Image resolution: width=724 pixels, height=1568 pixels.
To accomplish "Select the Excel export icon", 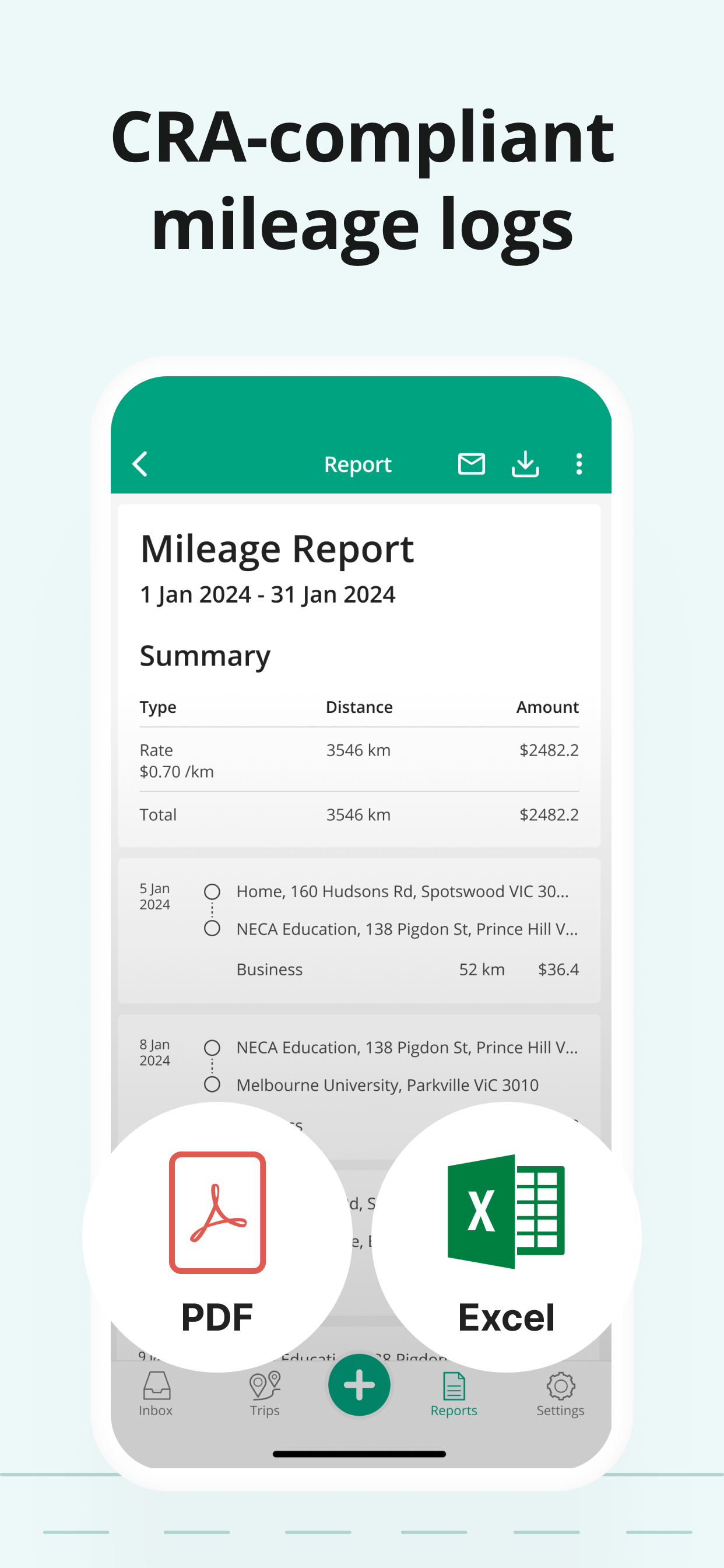I will coord(505,1212).
